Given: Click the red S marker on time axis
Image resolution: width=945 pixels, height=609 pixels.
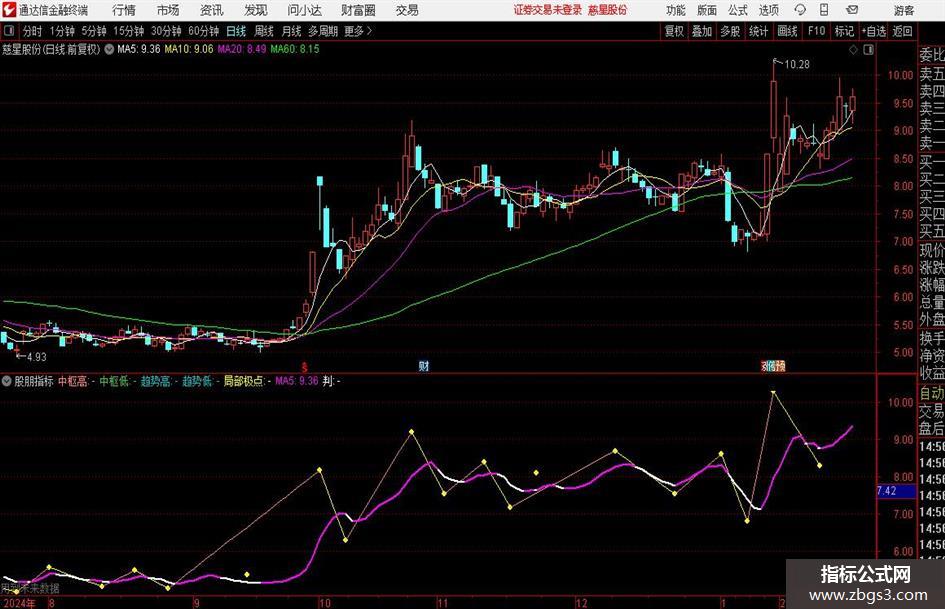Looking at the screenshot, I should [x=305, y=366].
